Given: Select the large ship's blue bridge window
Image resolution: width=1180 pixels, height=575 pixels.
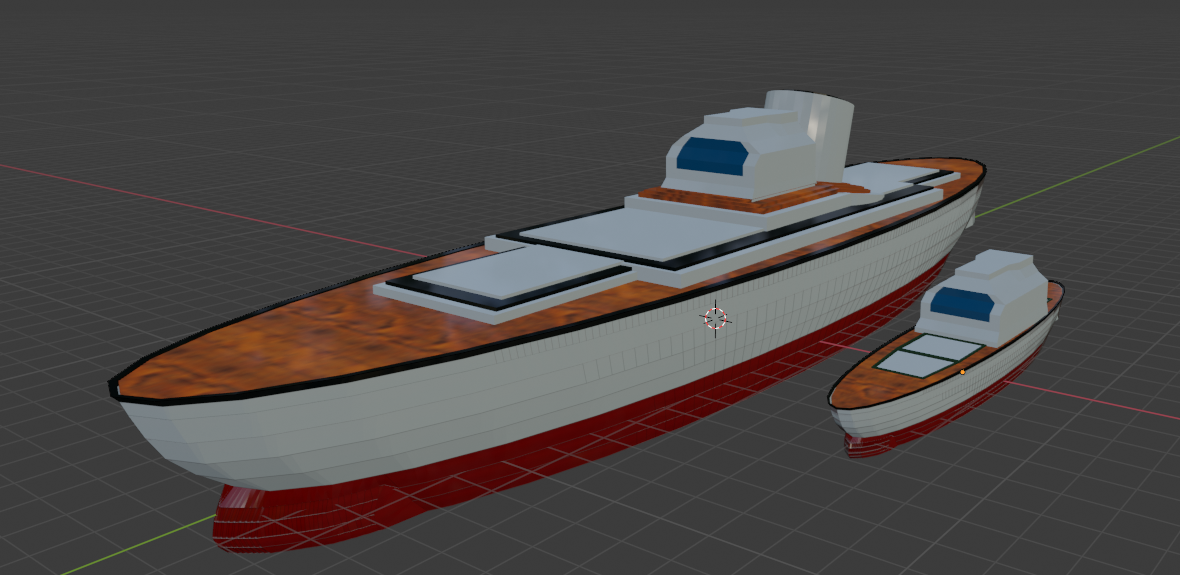Looking at the screenshot, I should (x=713, y=157).
